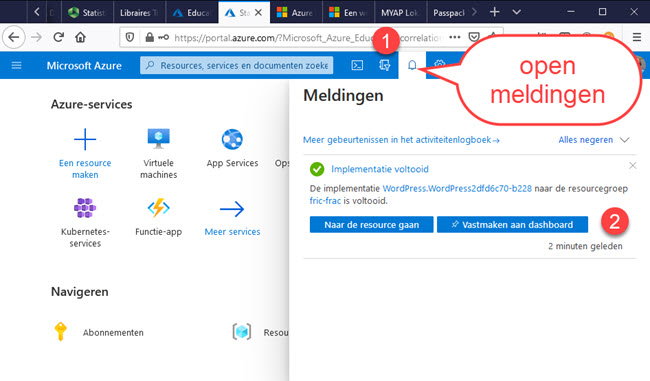This screenshot has width=650, height=381.
Task: Click Vastmaken aan dashboard button
Action: [512, 225]
